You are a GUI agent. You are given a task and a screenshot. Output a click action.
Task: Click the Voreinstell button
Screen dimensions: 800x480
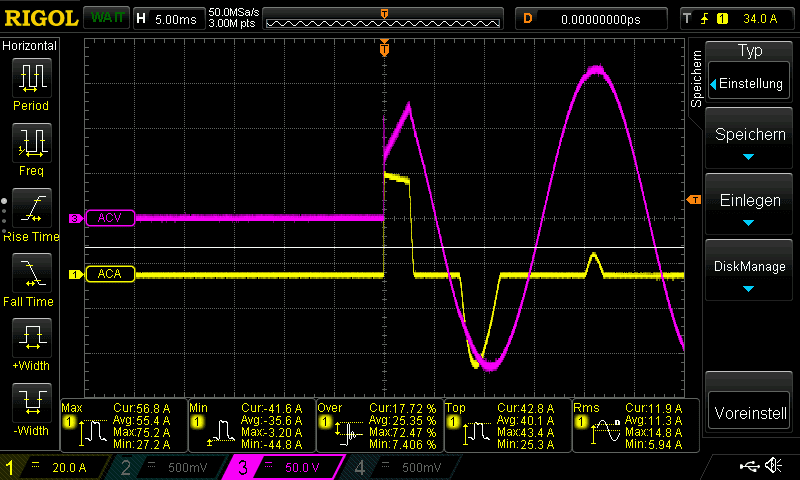(x=748, y=412)
